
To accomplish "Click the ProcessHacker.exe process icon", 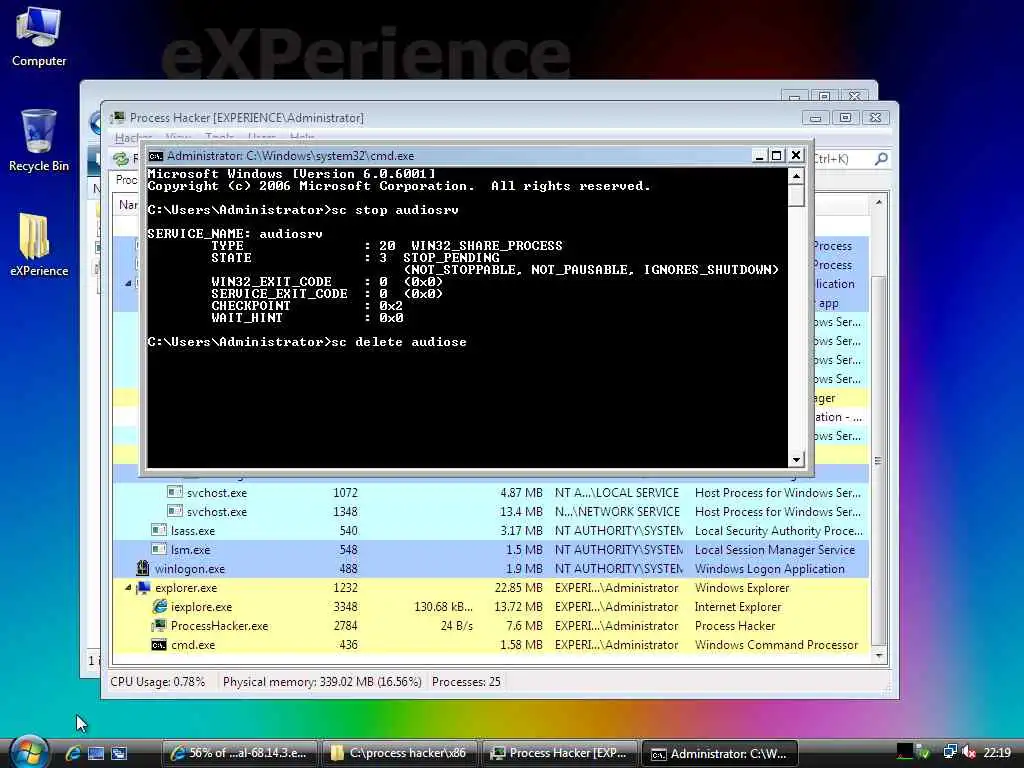I will tap(159, 626).
